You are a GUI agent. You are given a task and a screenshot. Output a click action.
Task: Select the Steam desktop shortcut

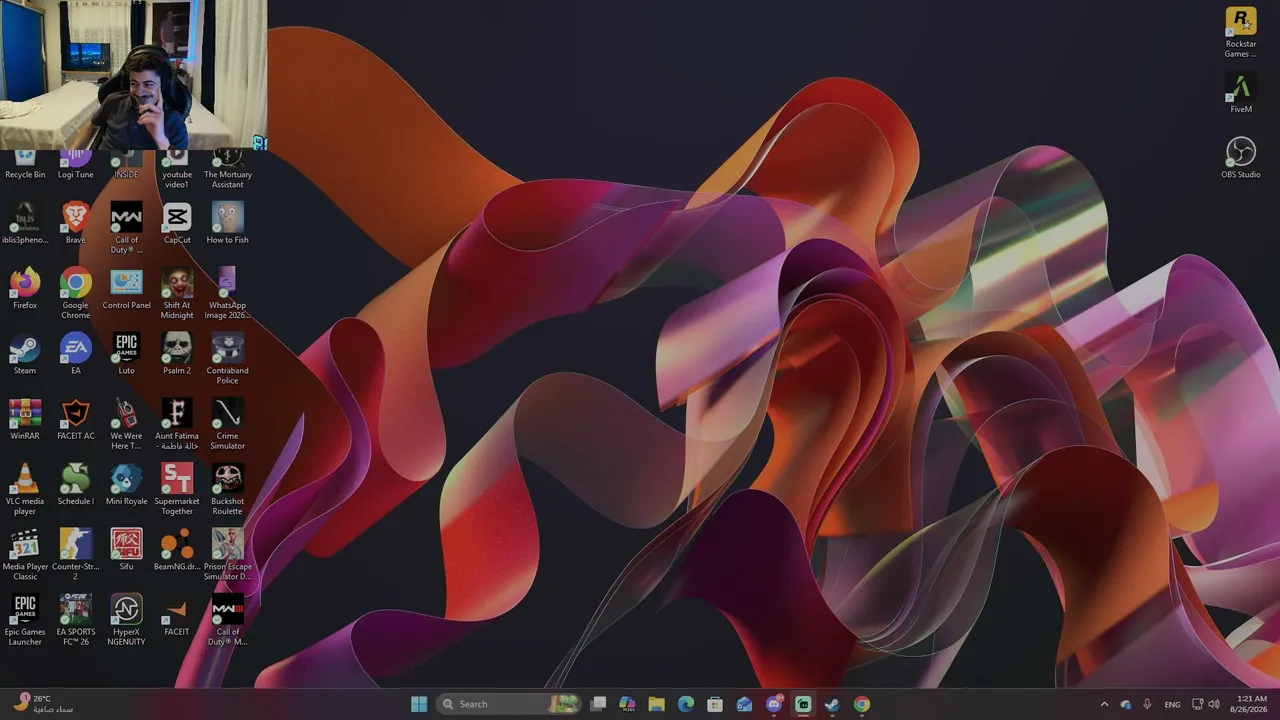click(25, 353)
